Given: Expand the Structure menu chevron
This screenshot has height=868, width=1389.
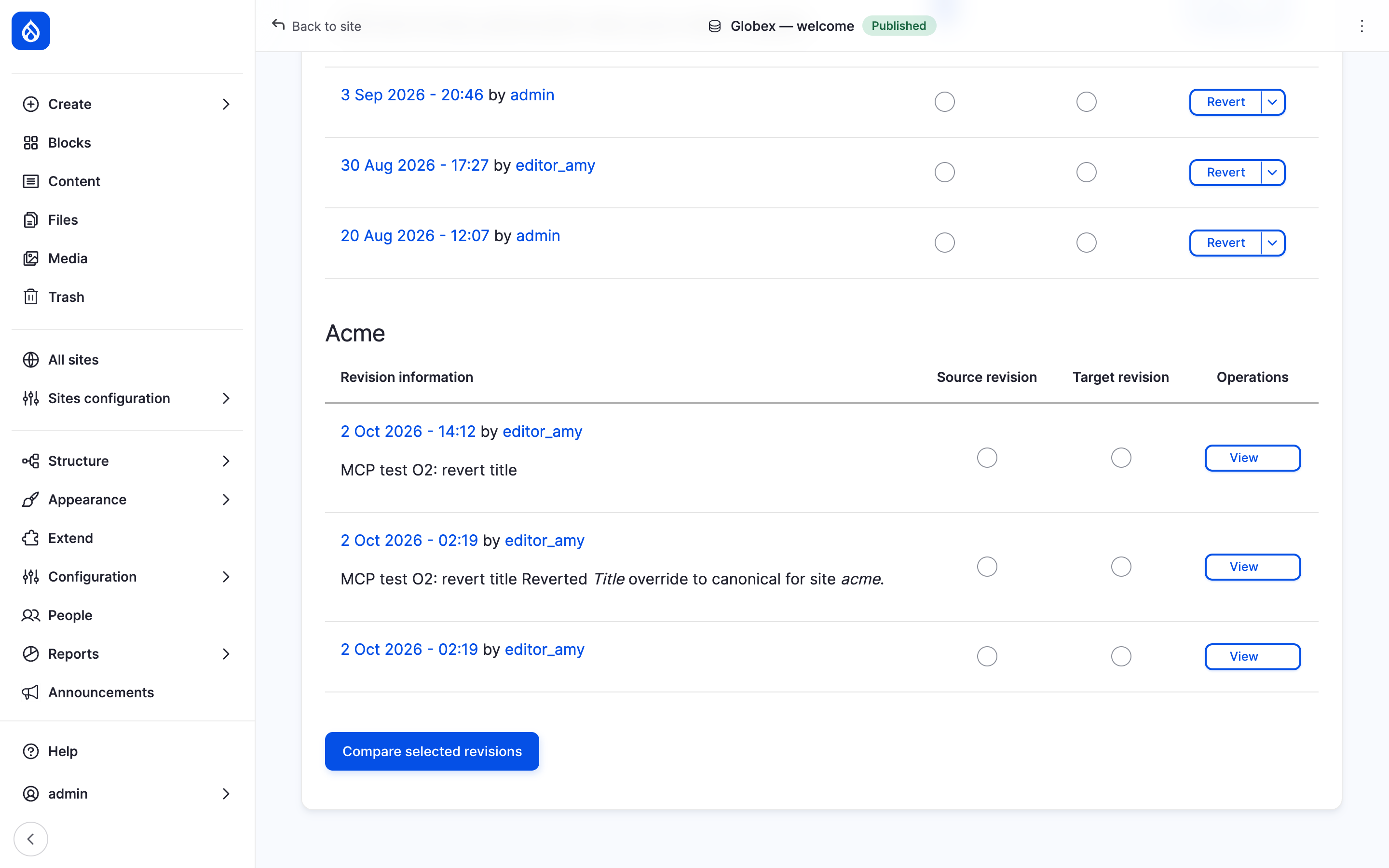Looking at the screenshot, I should pyautogui.click(x=226, y=461).
